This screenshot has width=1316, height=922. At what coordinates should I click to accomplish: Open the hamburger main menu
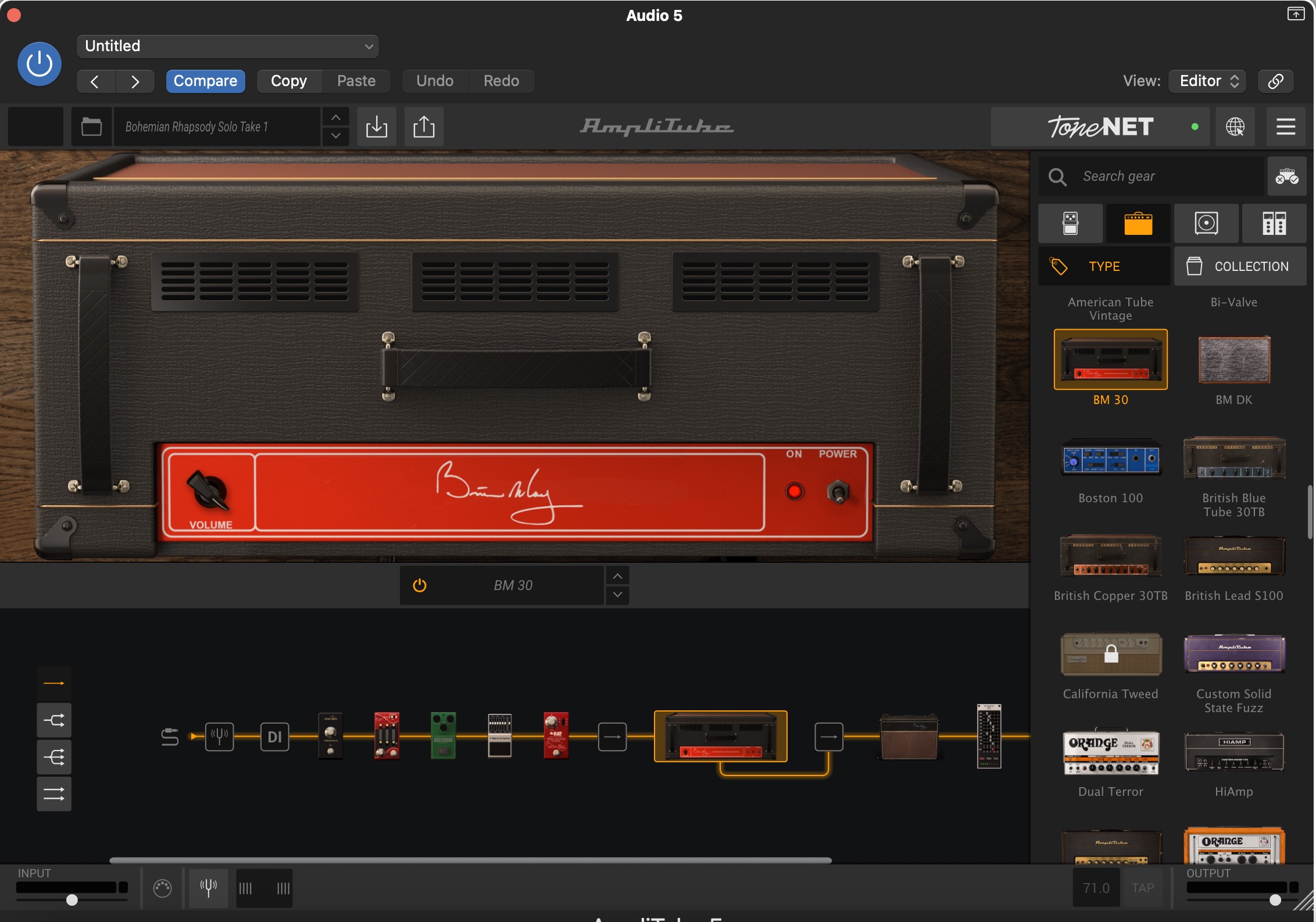point(1286,127)
